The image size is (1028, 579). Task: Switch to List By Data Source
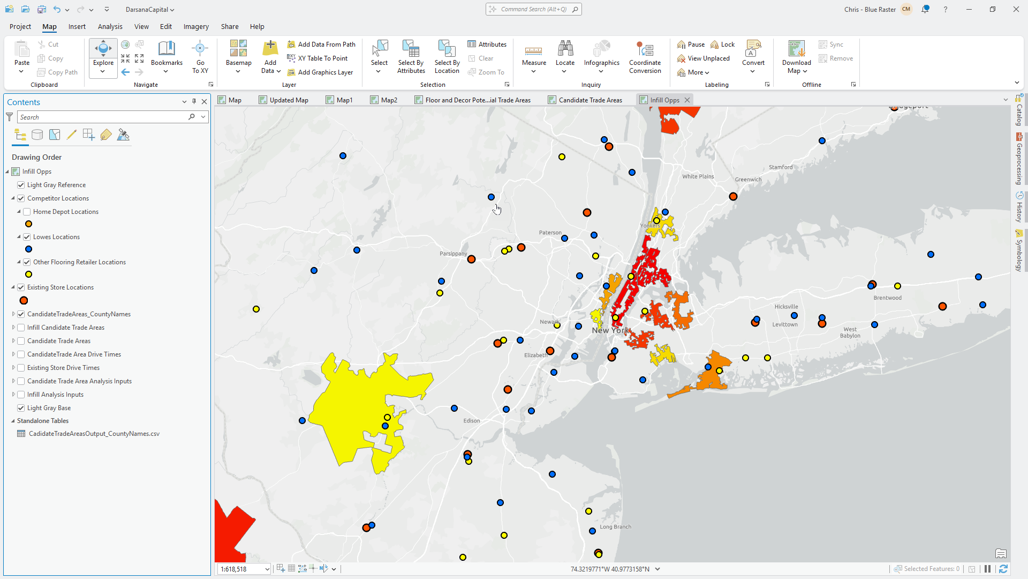pyautogui.click(x=37, y=135)
